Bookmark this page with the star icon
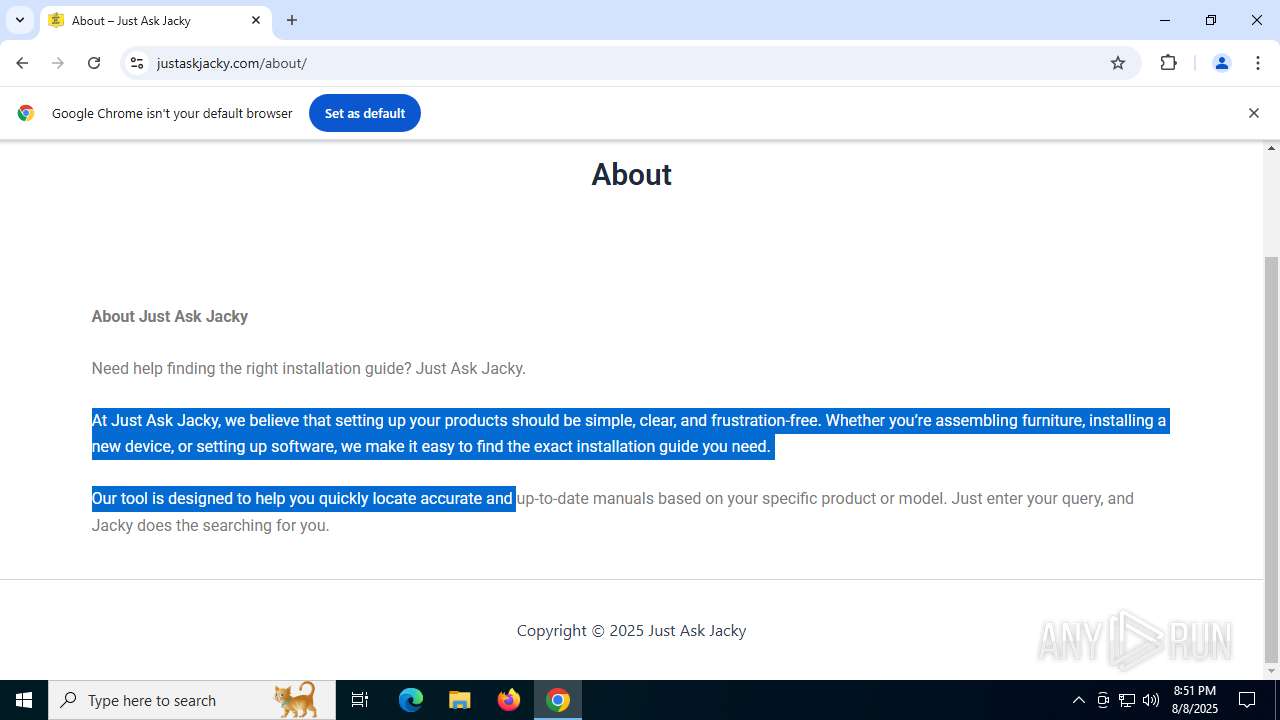Viewport: 1280px width, 720px height. (x=1118, y=63)
